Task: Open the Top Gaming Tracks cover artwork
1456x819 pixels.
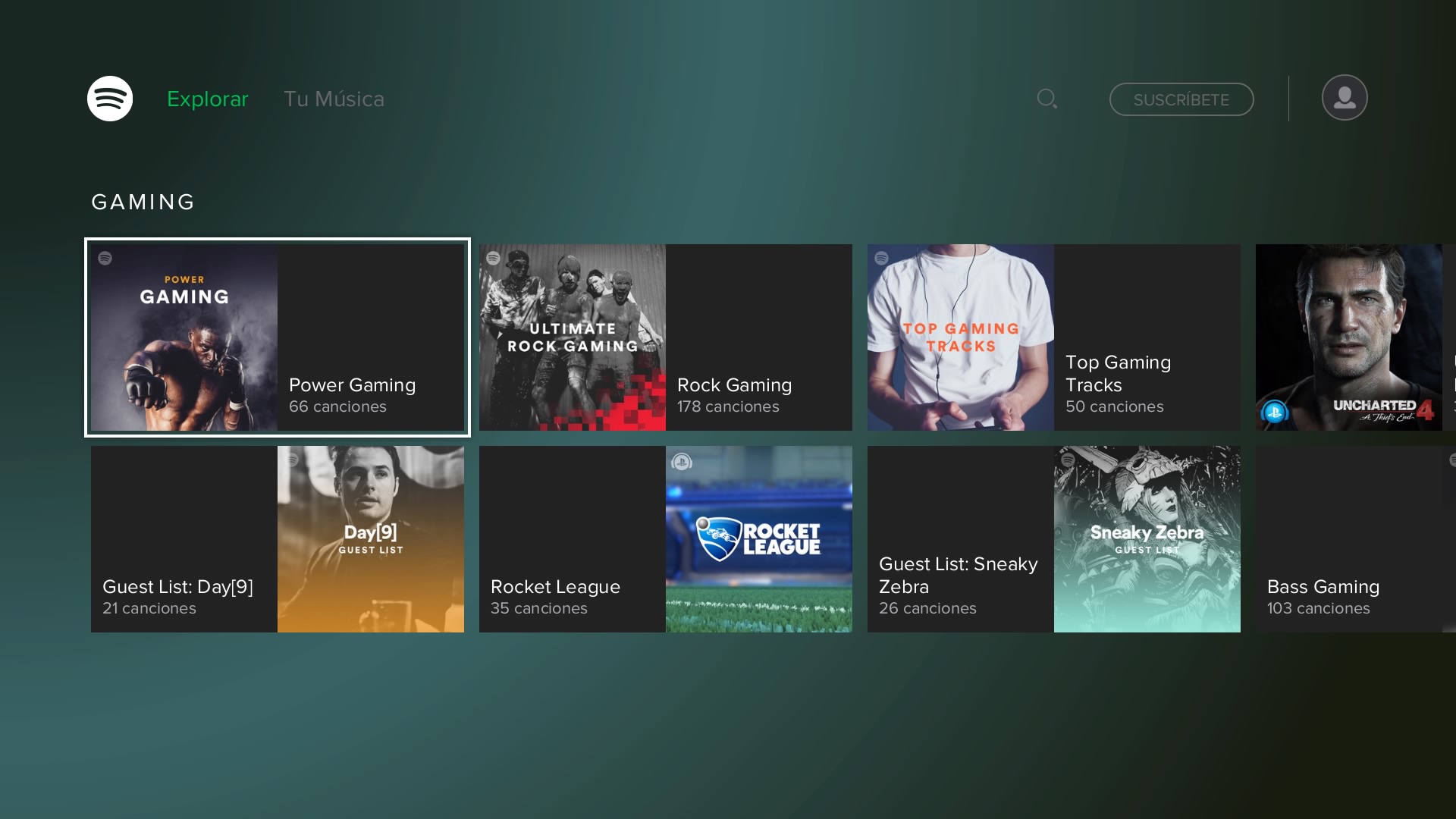Action: coord(961,337)
